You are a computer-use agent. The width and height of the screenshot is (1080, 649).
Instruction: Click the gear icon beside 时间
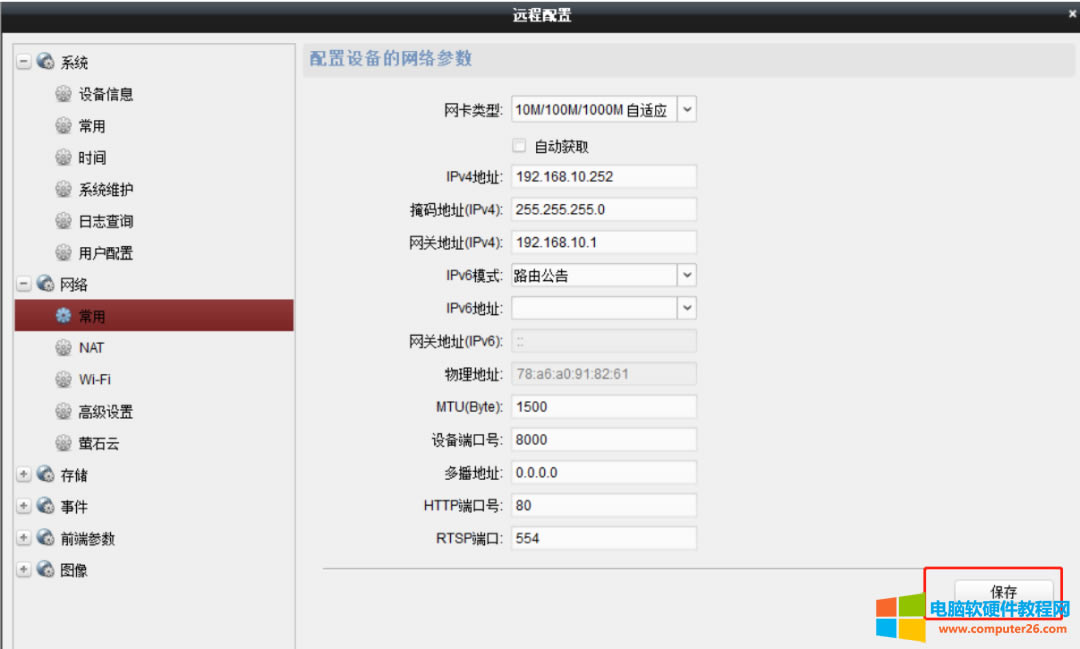(x=63, y=157)
